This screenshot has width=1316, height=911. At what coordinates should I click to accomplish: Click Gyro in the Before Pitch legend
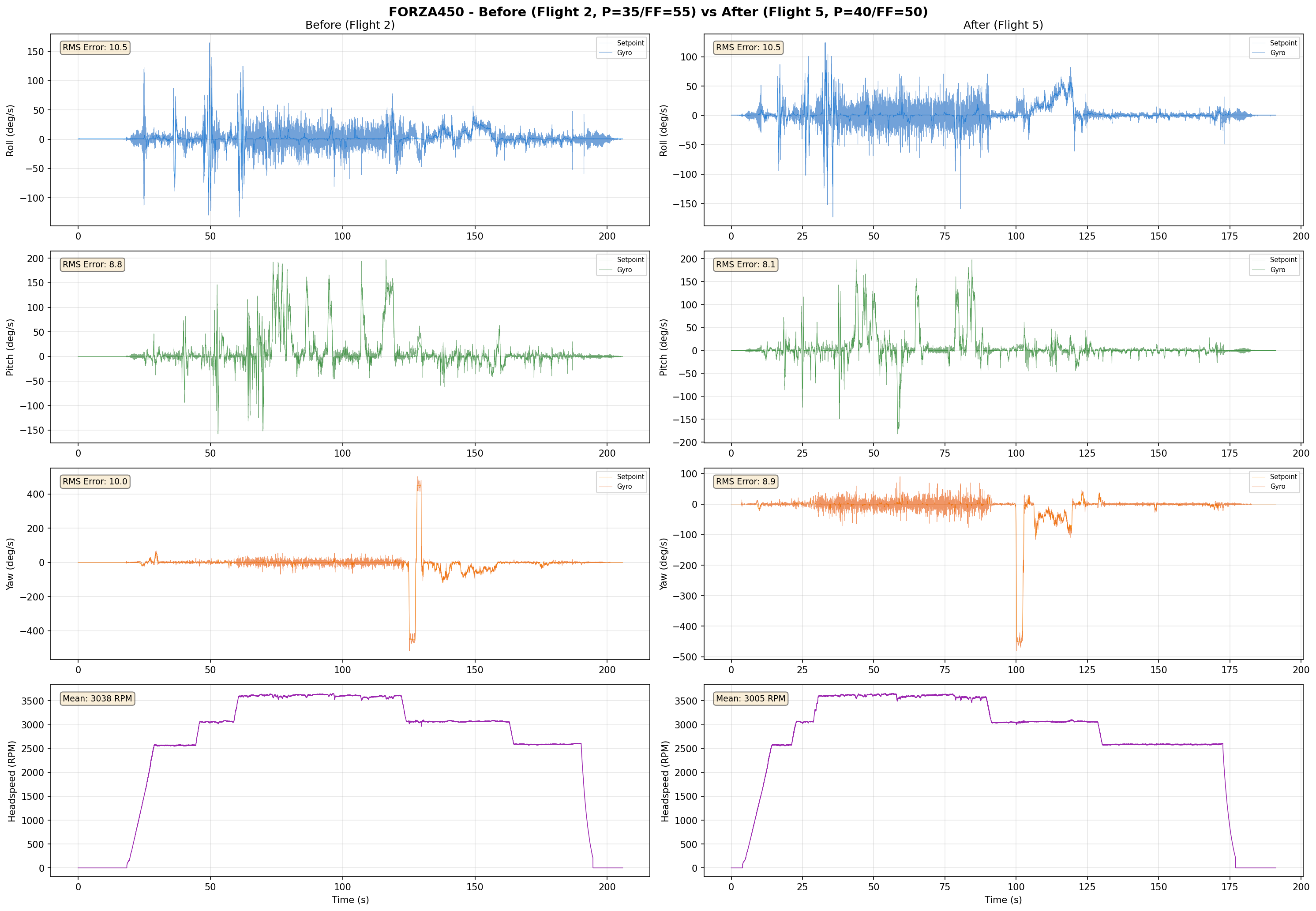pos(624,270)
